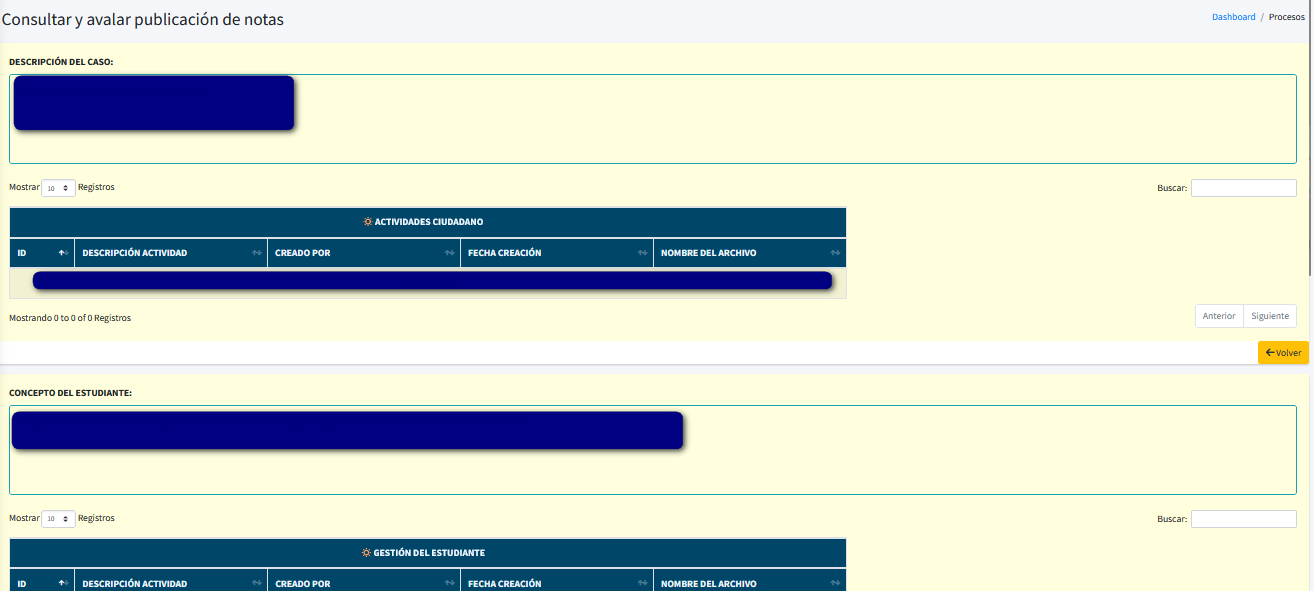
Task: Click the page vertical scrollbar
Action: pyautogui.click(x=1310, y=138)
